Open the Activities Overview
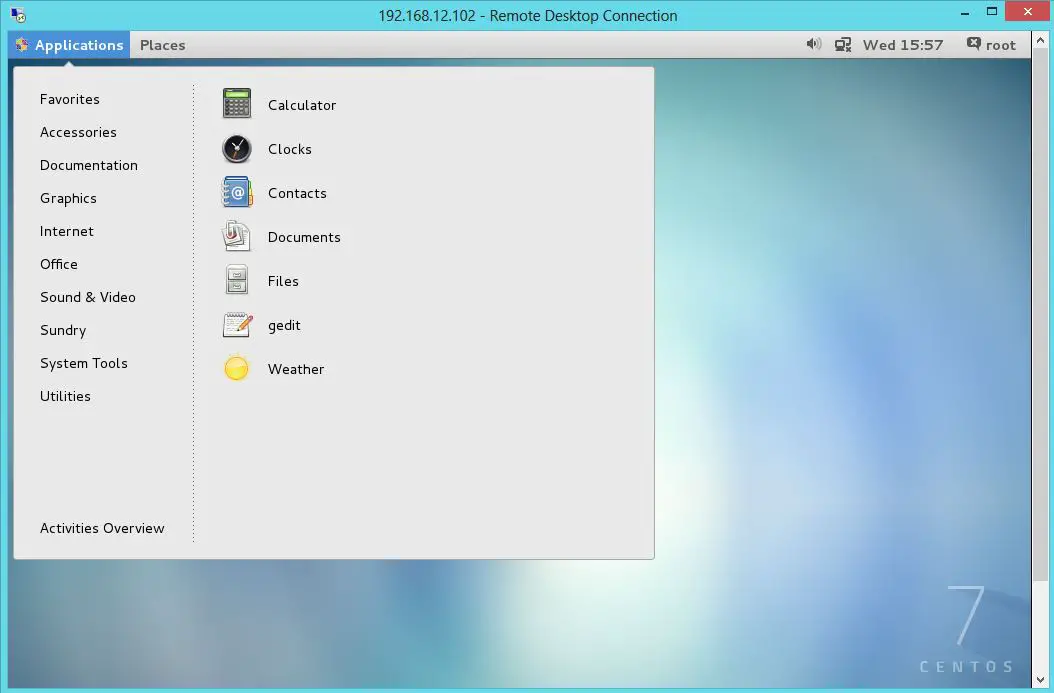 (x=102, y=528)
